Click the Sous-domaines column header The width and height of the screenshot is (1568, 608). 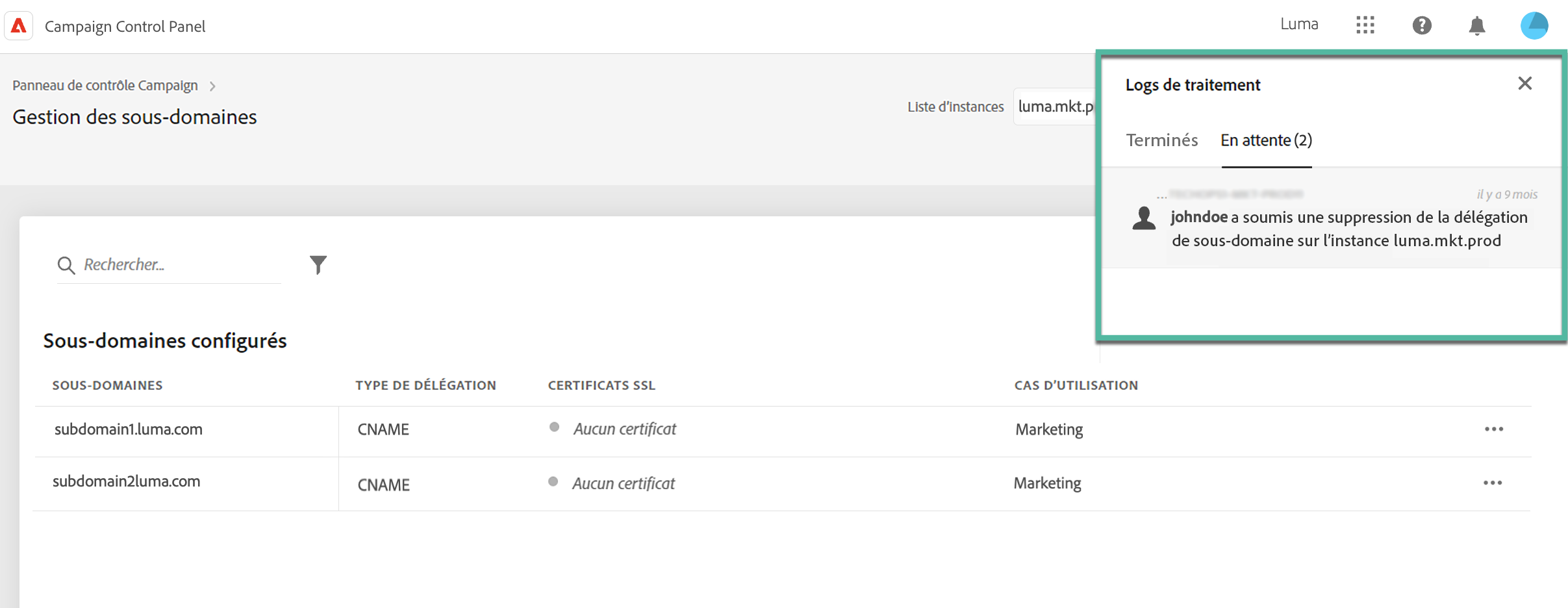(107, 385)
